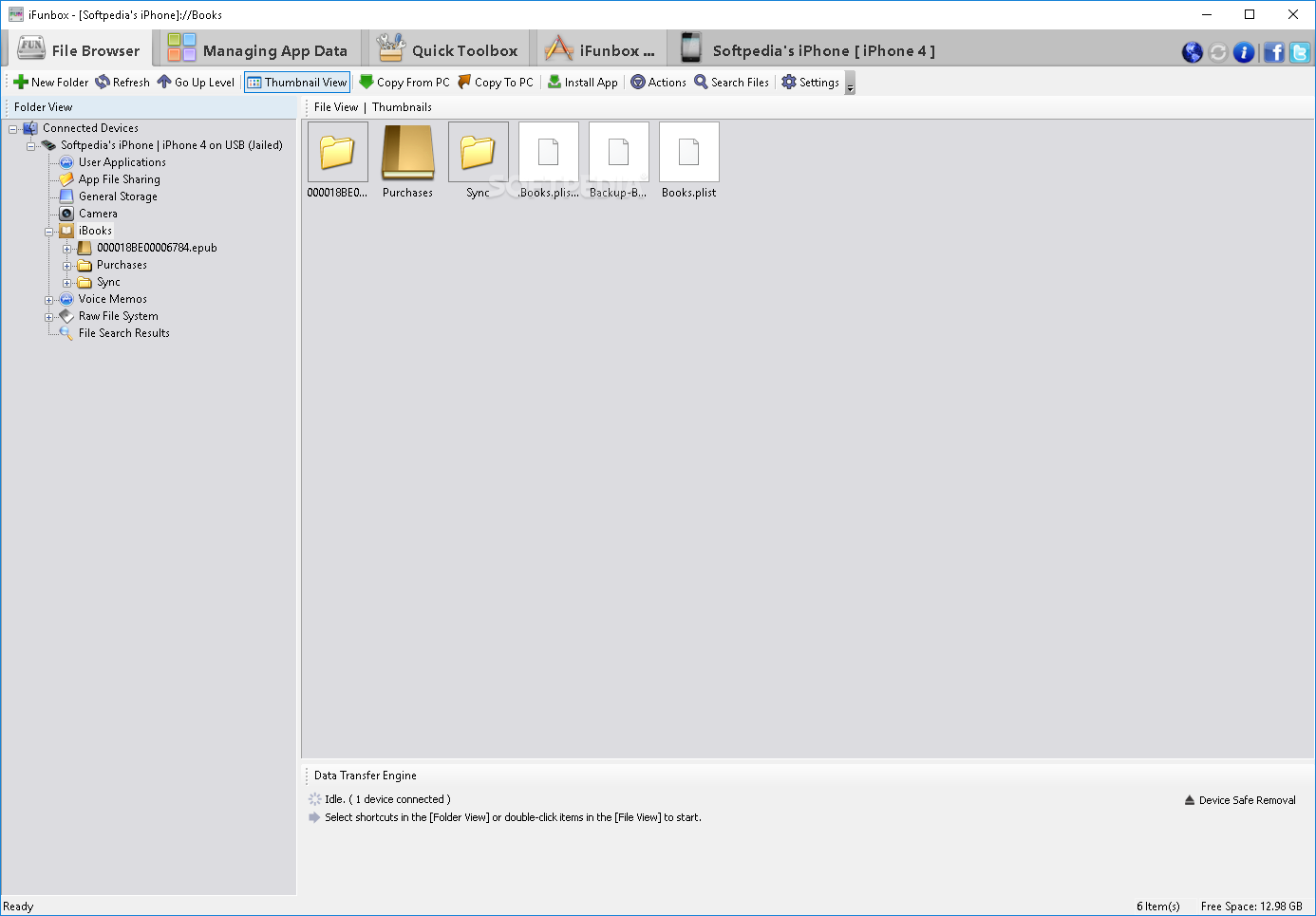Select Voice Memos tree item
The width and height of the screenshot is (1316, 916).
point(112,299)
